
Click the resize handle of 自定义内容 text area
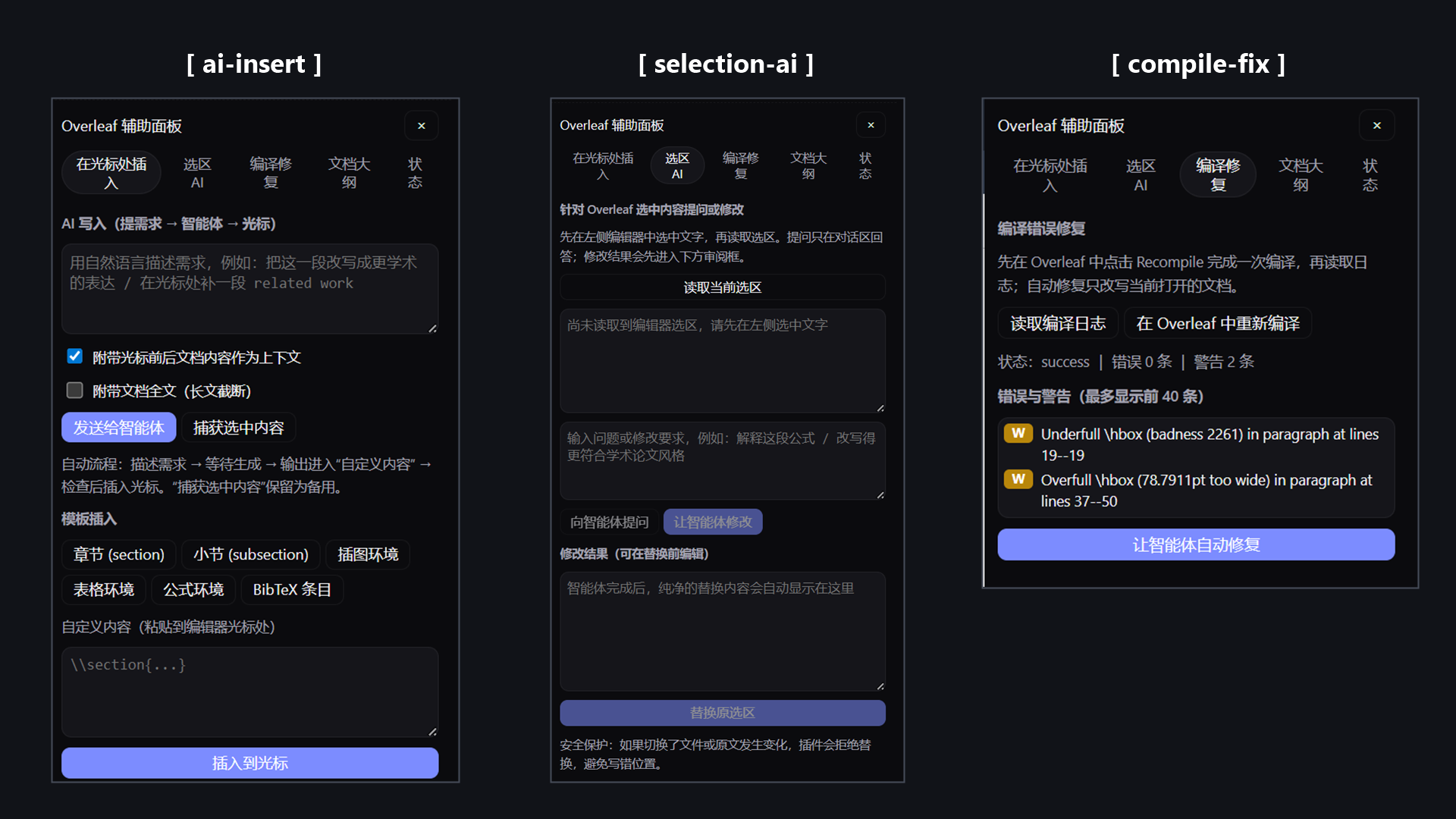pos(432,731)
